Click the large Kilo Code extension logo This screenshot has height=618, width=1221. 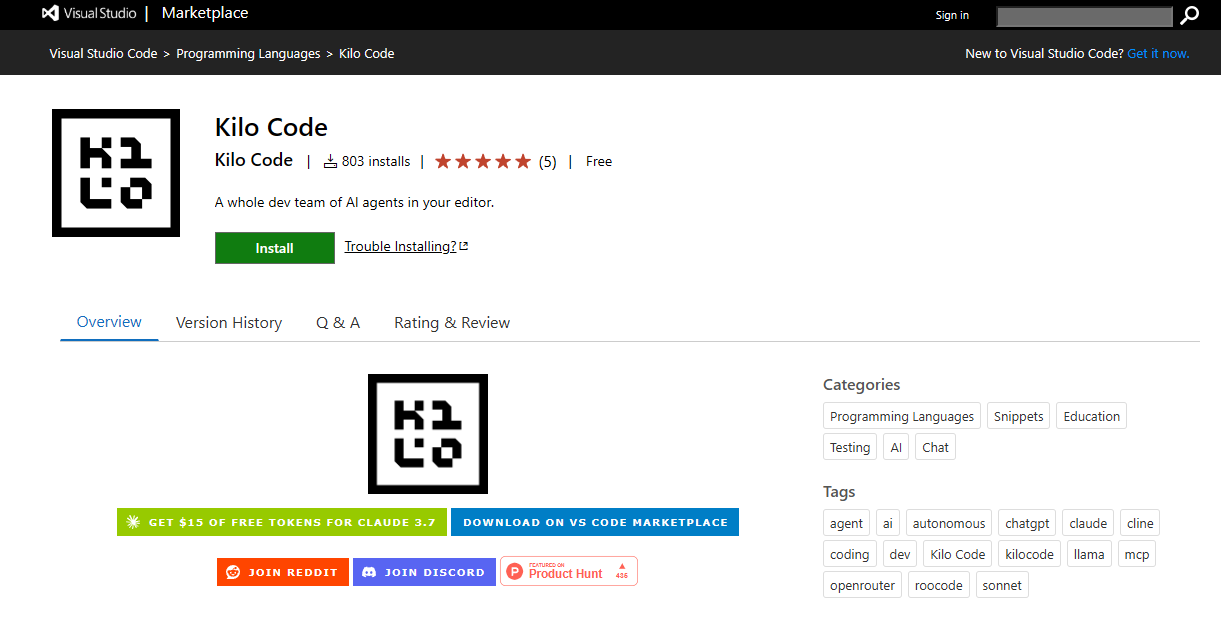point(116,173)
